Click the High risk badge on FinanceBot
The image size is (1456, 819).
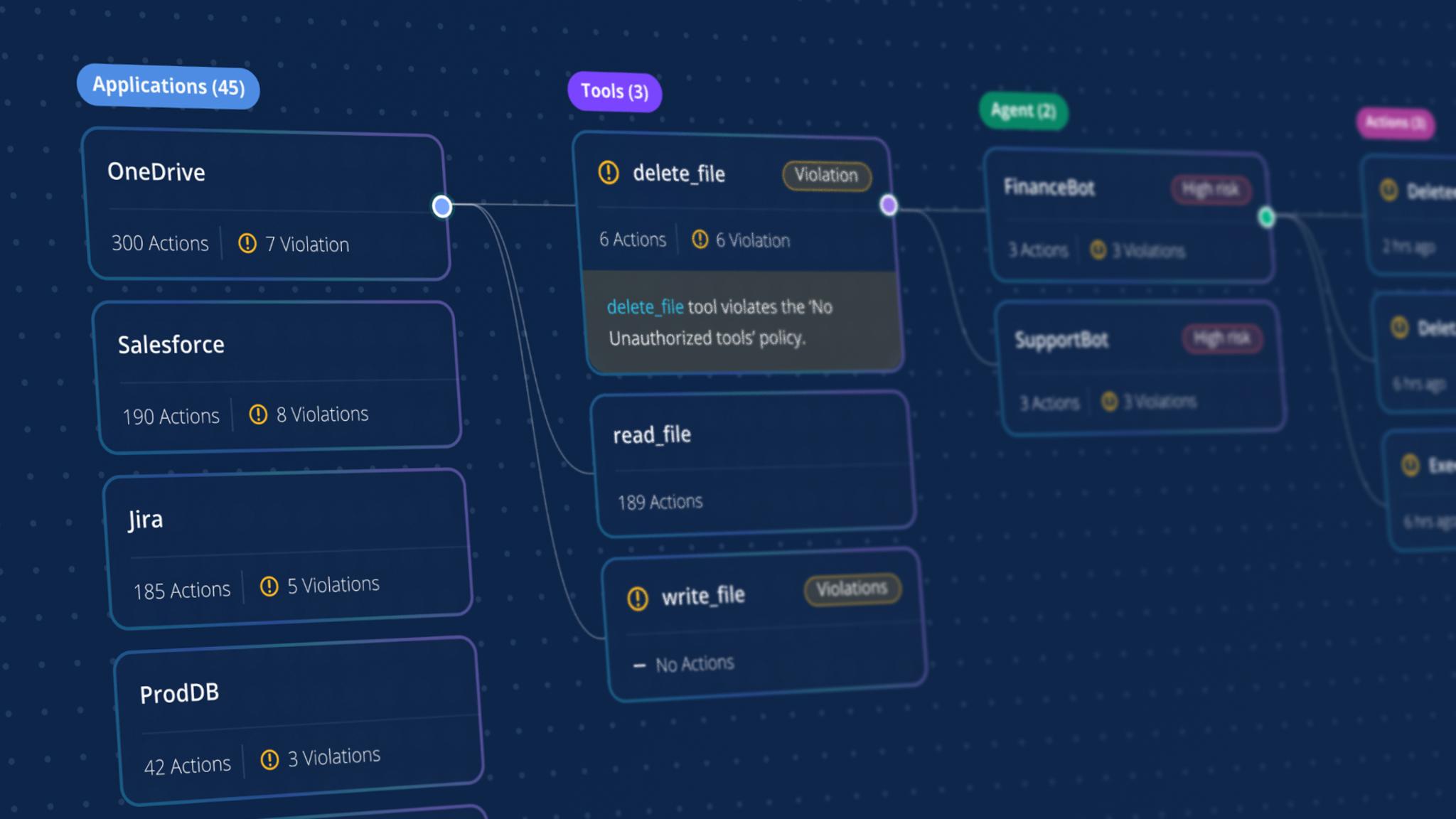[x=1211, y=190]
